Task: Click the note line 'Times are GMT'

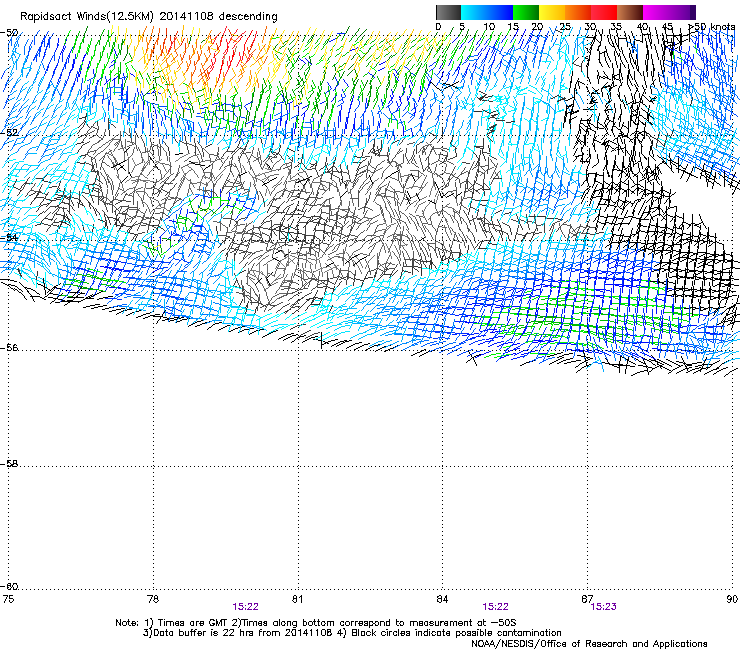Action: (x=193, y=623)
